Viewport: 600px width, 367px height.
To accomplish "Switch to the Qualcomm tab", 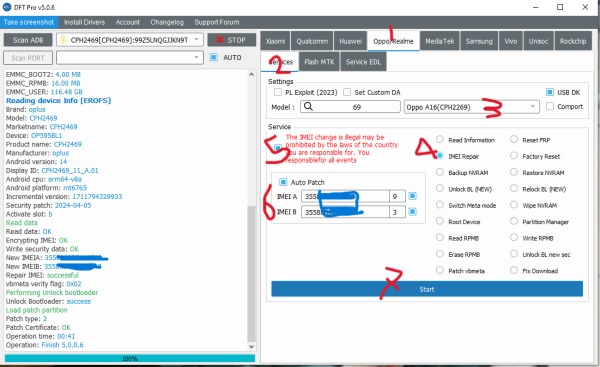I will click(x=312, y=41).
